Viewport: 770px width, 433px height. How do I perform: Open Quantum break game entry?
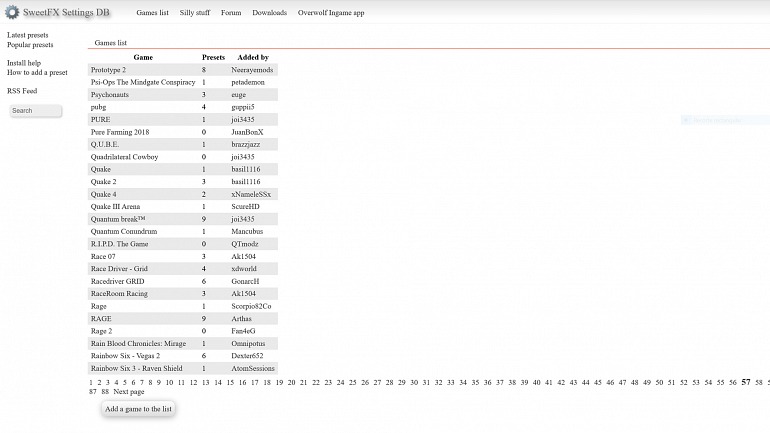118,219
